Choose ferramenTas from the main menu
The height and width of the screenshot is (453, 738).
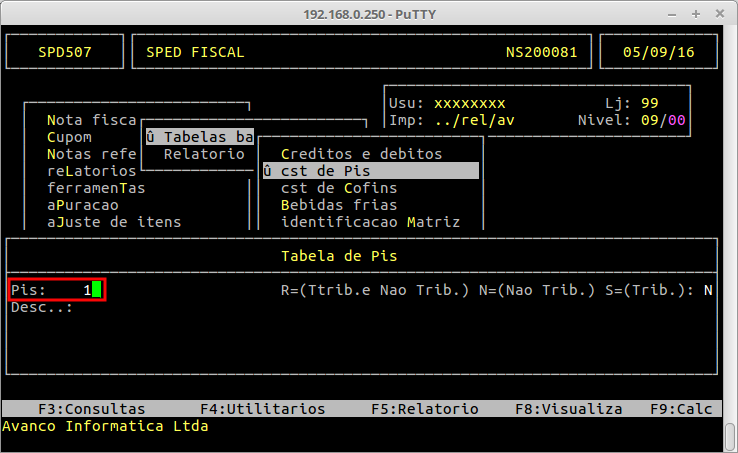pos(96,188)
